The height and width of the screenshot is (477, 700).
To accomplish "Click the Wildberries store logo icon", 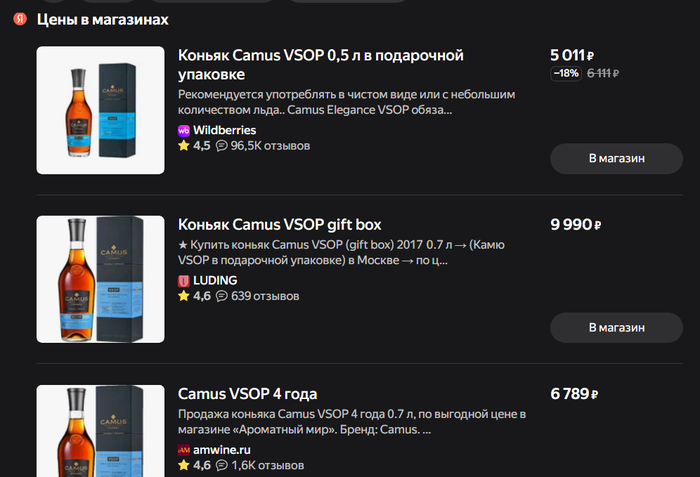I will coord(184,130).
